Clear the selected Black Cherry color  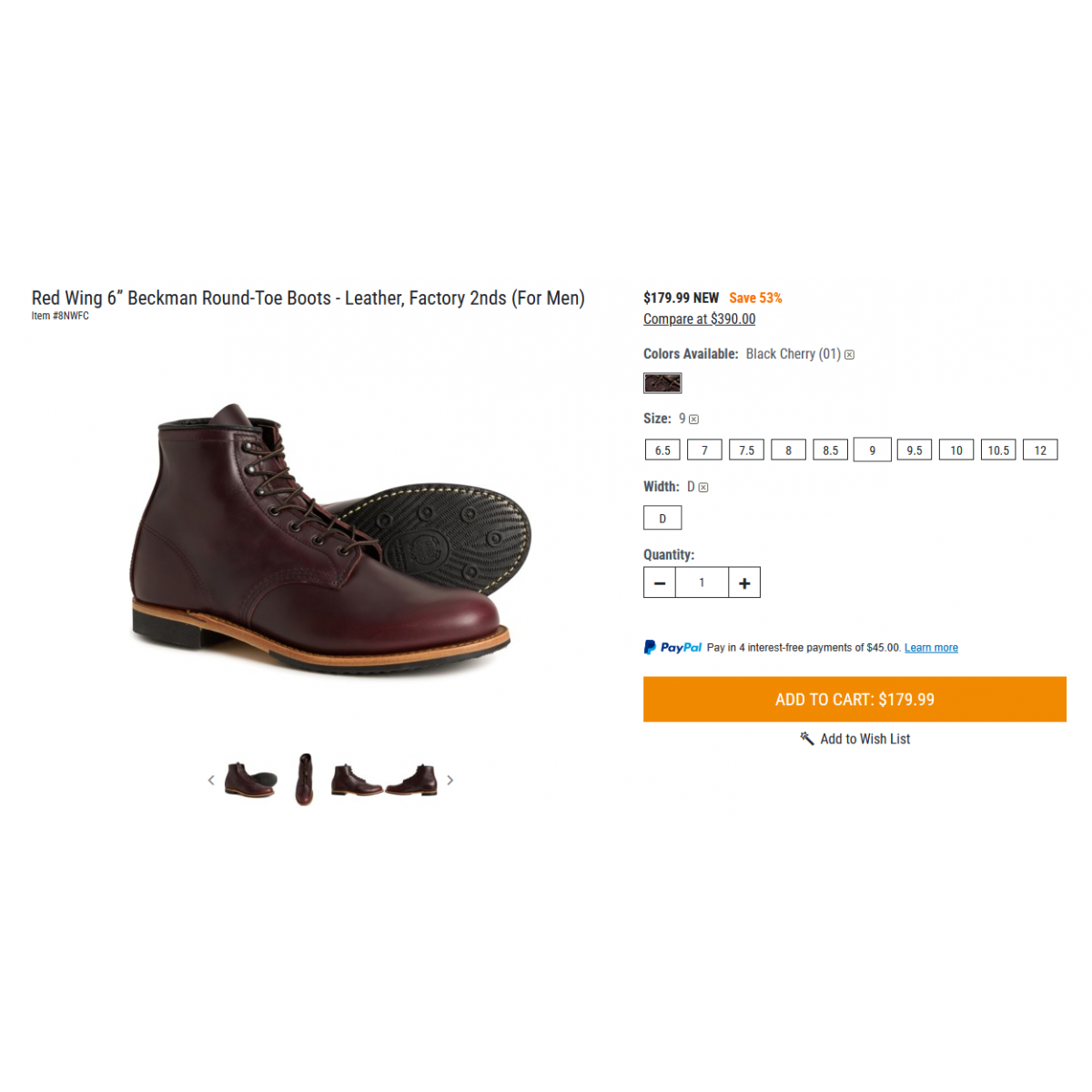849,355
